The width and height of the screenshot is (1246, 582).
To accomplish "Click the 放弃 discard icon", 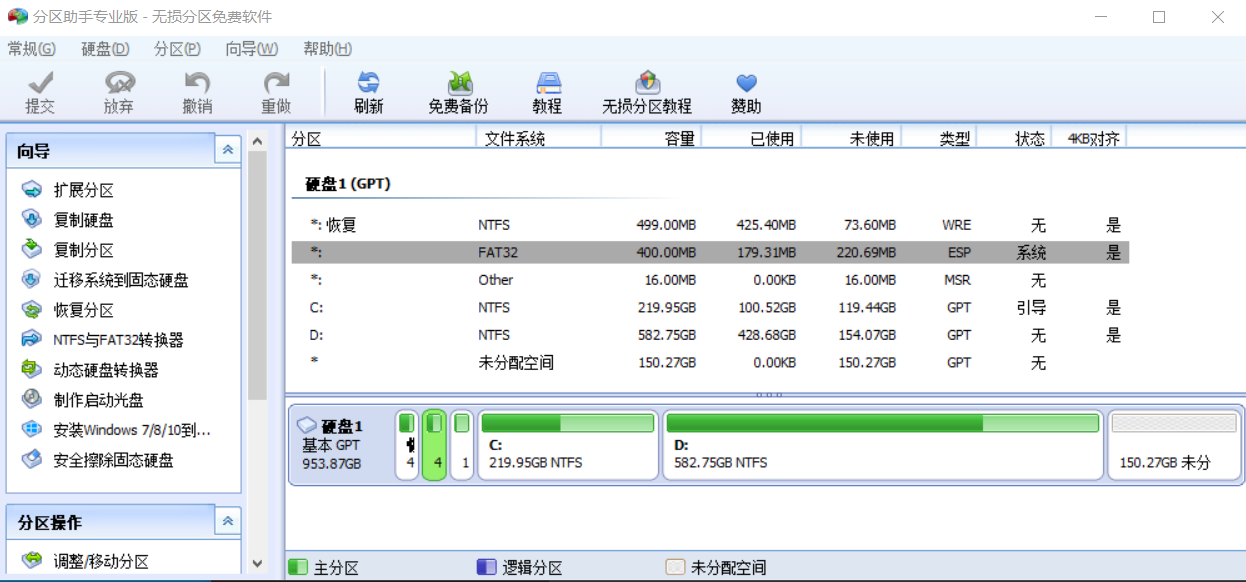I will 118,84.
